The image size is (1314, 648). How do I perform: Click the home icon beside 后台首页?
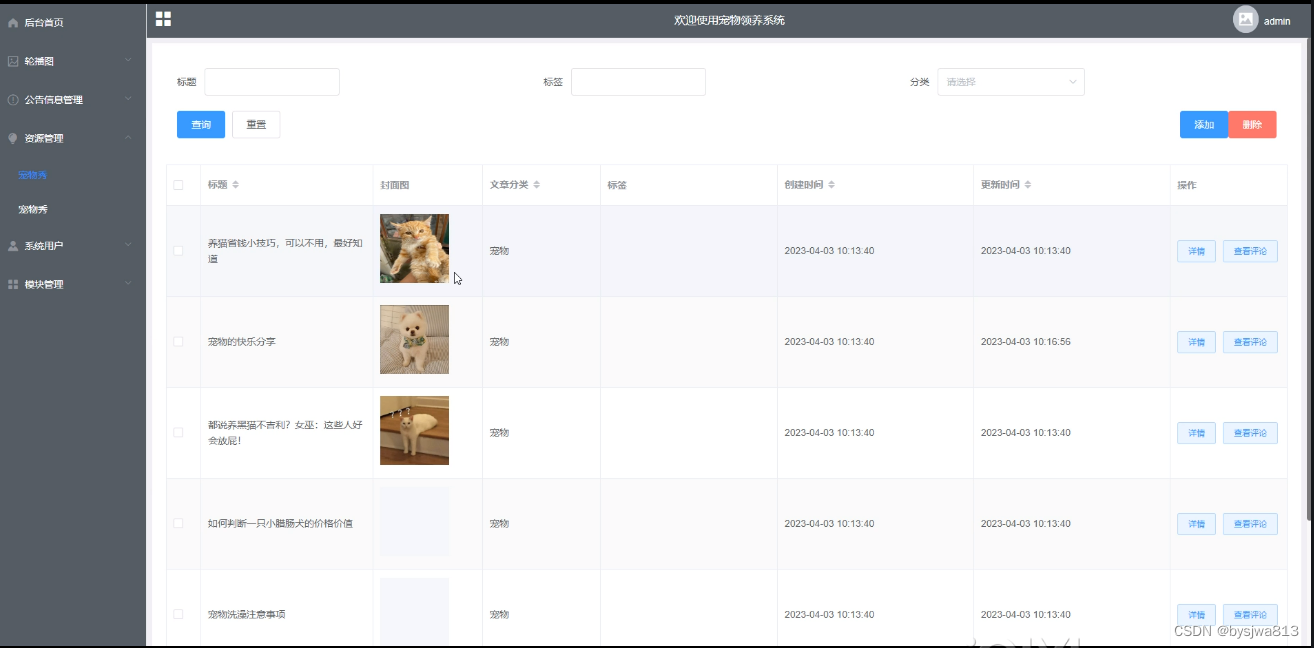click(x=13, y=22)
